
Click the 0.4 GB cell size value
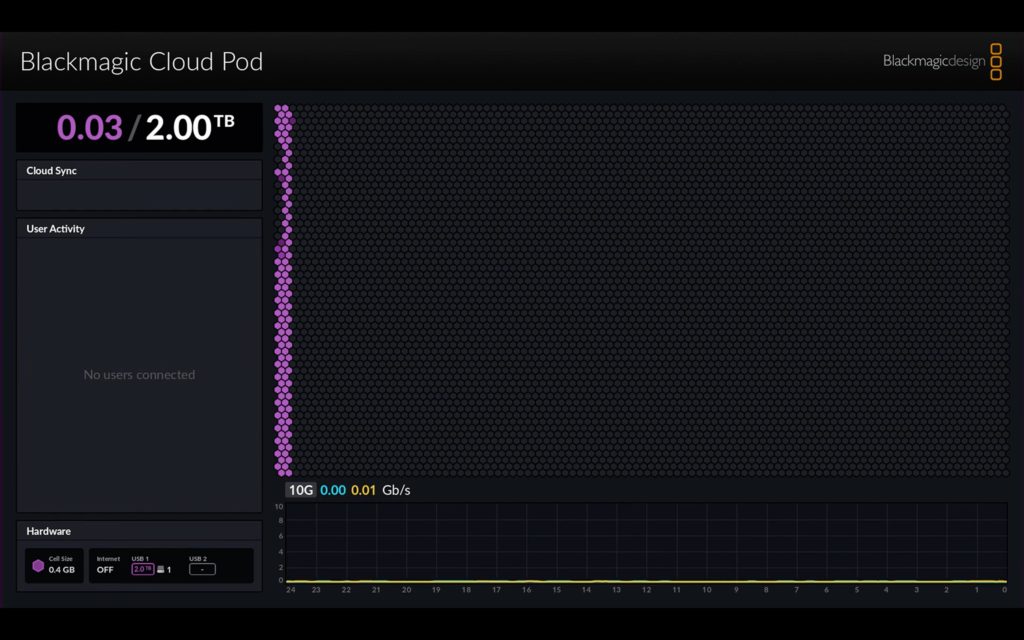(x=61, y=570)
